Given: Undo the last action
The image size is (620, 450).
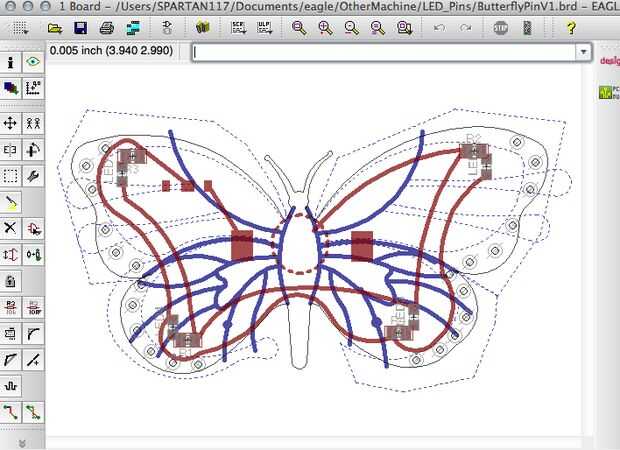Looking at the screenshot, I should 440,28.
